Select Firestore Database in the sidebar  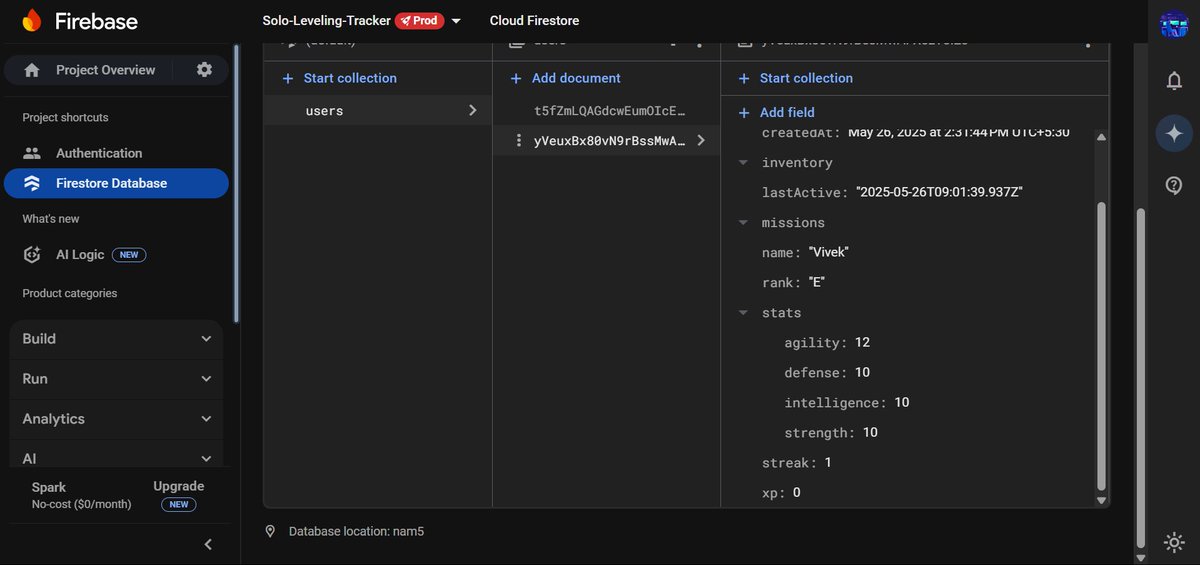point(116,183)
